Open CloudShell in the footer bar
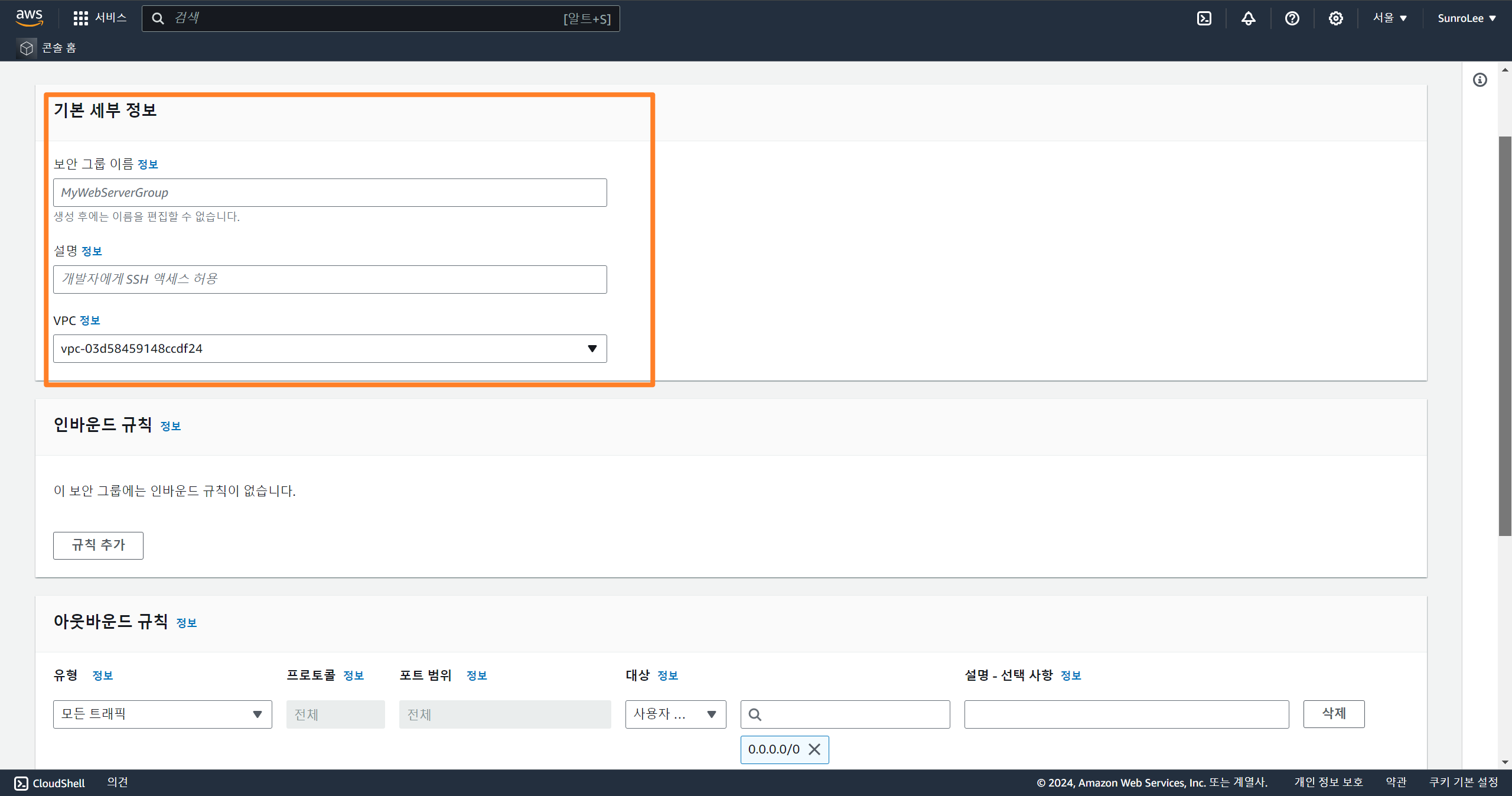 pyautogui.click(x=50, y=783)
